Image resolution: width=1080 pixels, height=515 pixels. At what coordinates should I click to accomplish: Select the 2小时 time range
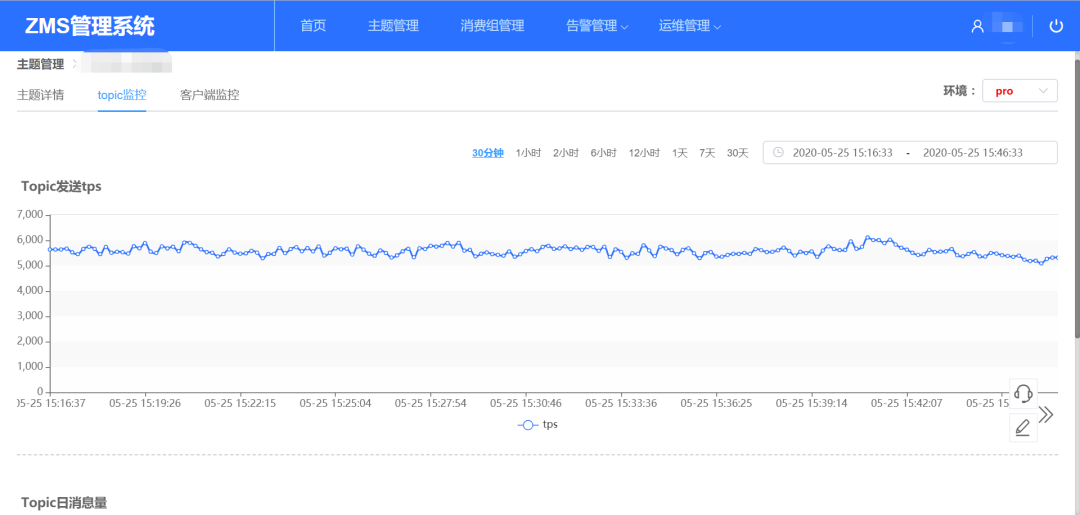pos(566,153)
